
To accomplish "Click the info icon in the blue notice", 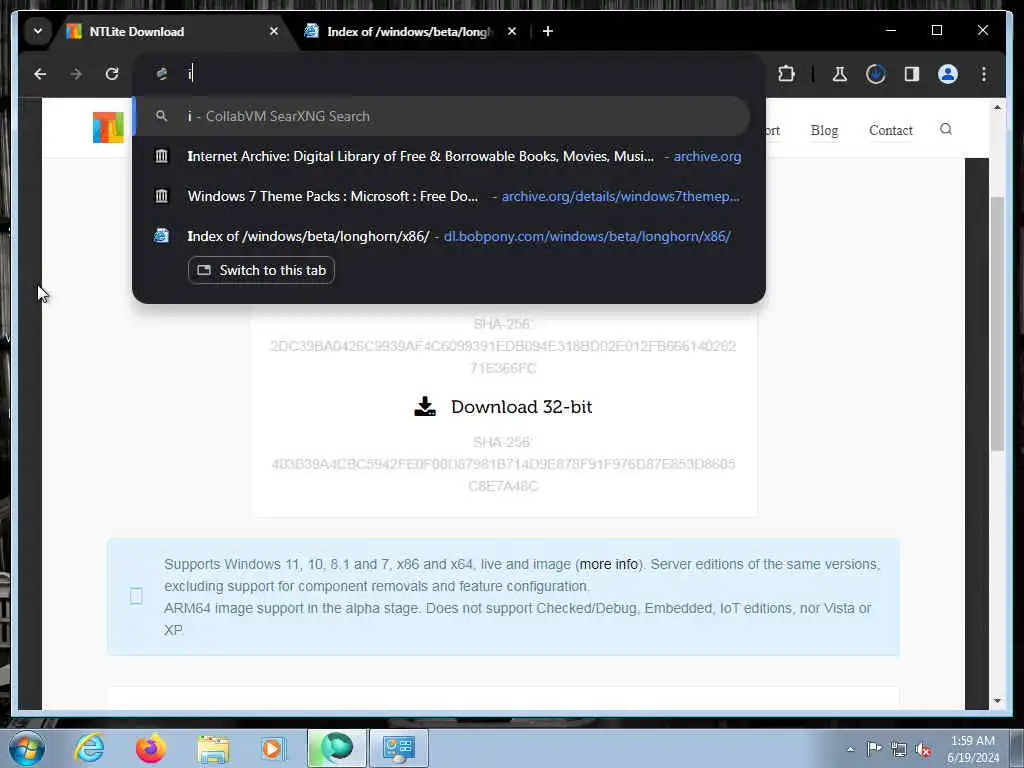I will [136, 596].
